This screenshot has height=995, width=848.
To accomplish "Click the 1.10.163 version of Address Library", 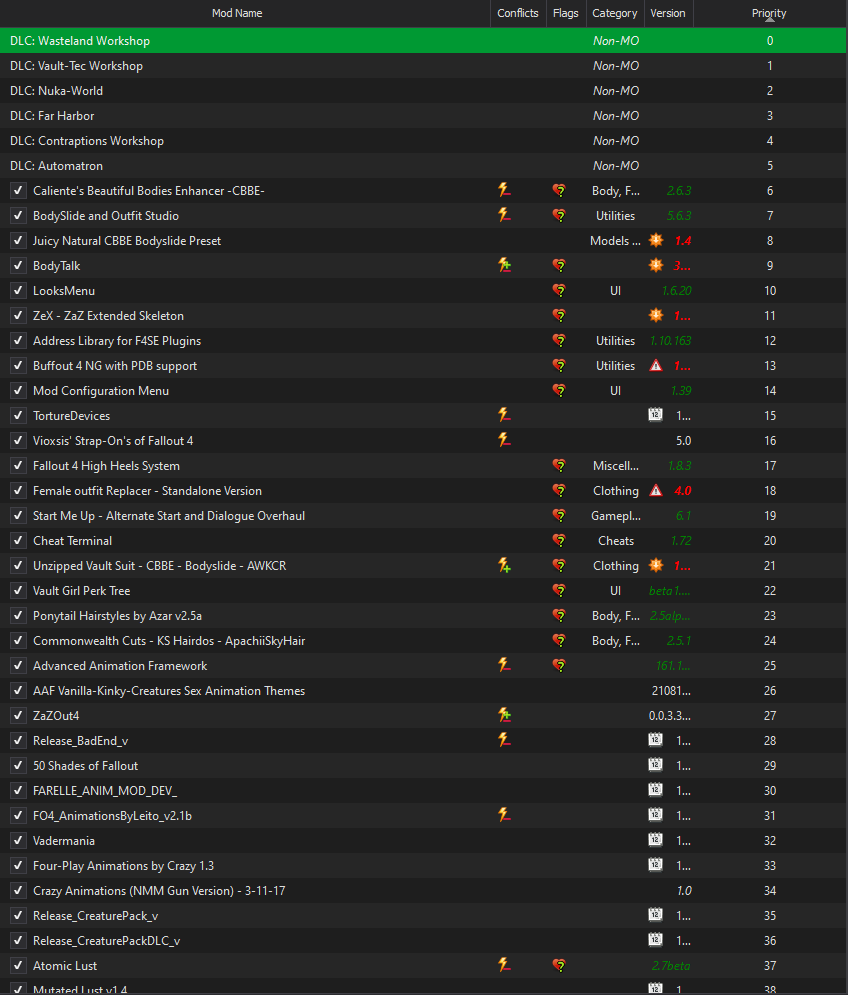I will pyautogui.click(x=670, y=341).
